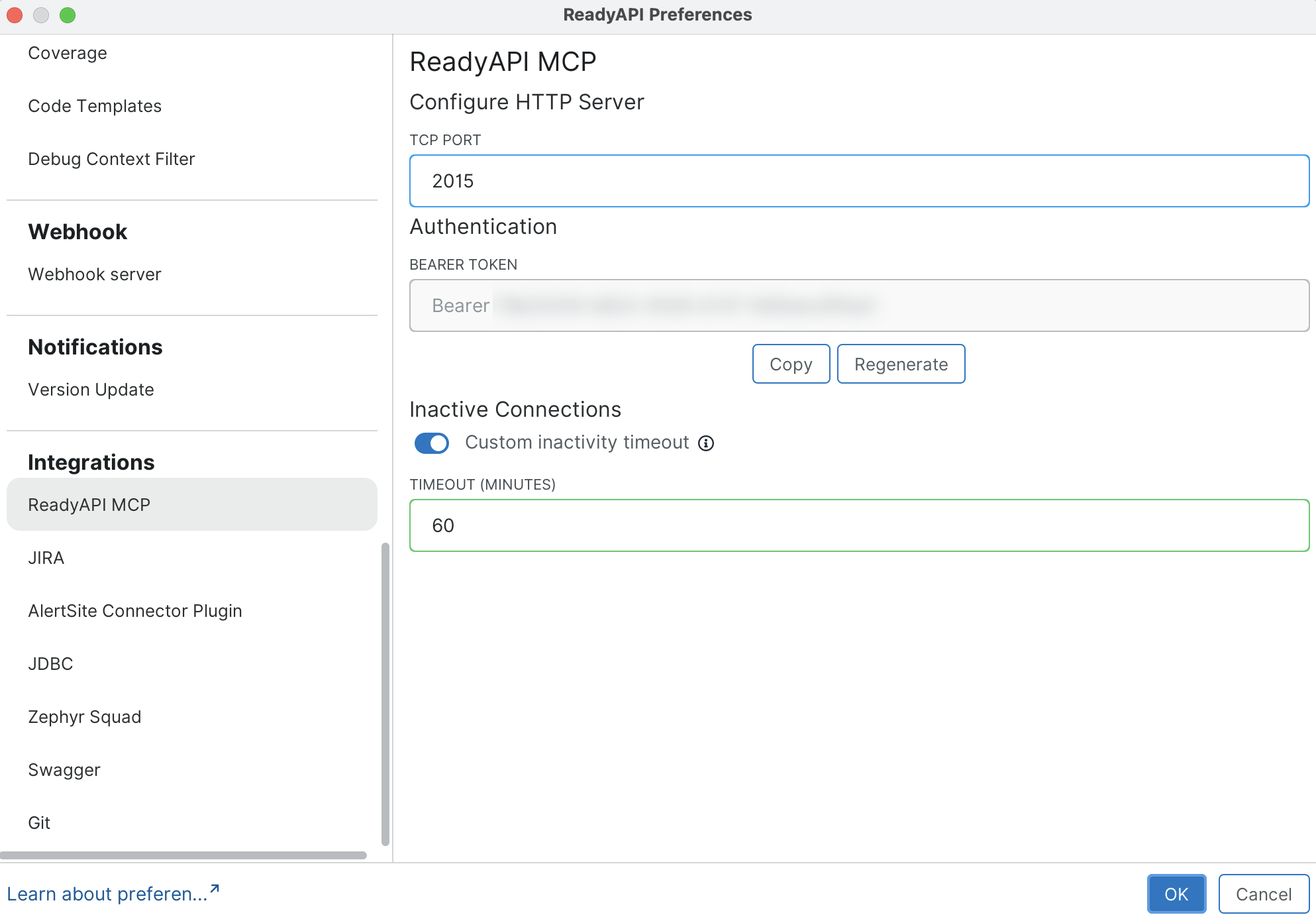1316x919 pixels.
Task: Click the Bearer Token field
Action: (x=859, y=305)
